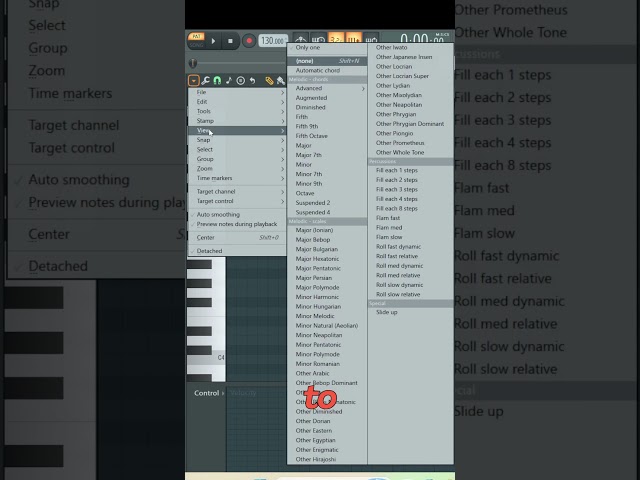Screen dimensions: 640x480
Task: Select Other Hirajoshi scale
Action: pyautogui.click(x=327, y=459)
